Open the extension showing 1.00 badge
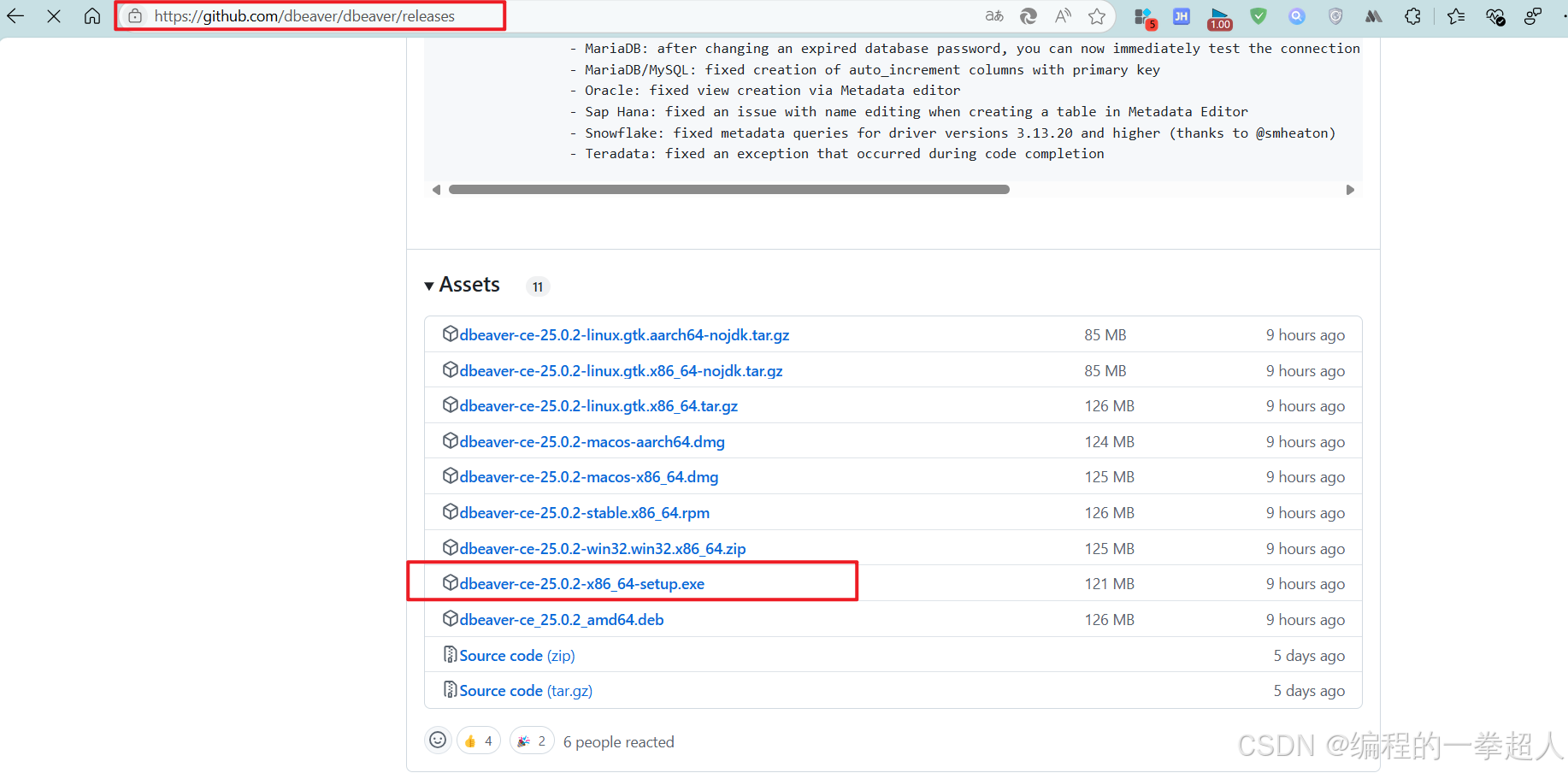The width and height of the screenshot is (1568, 773). pos(1220,18)
